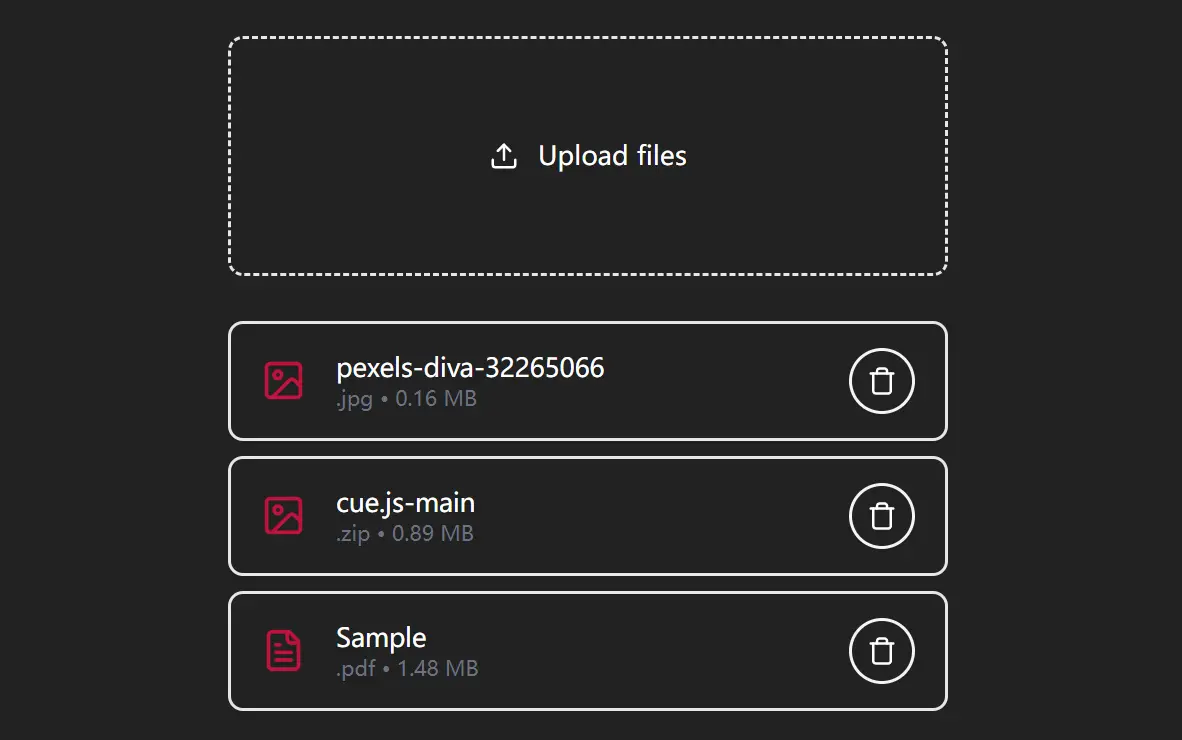This screenshot has width=1182, height=740.
Task: Click the image icon beside pexels-diva-32265066
Action: (x=283, y=381)
